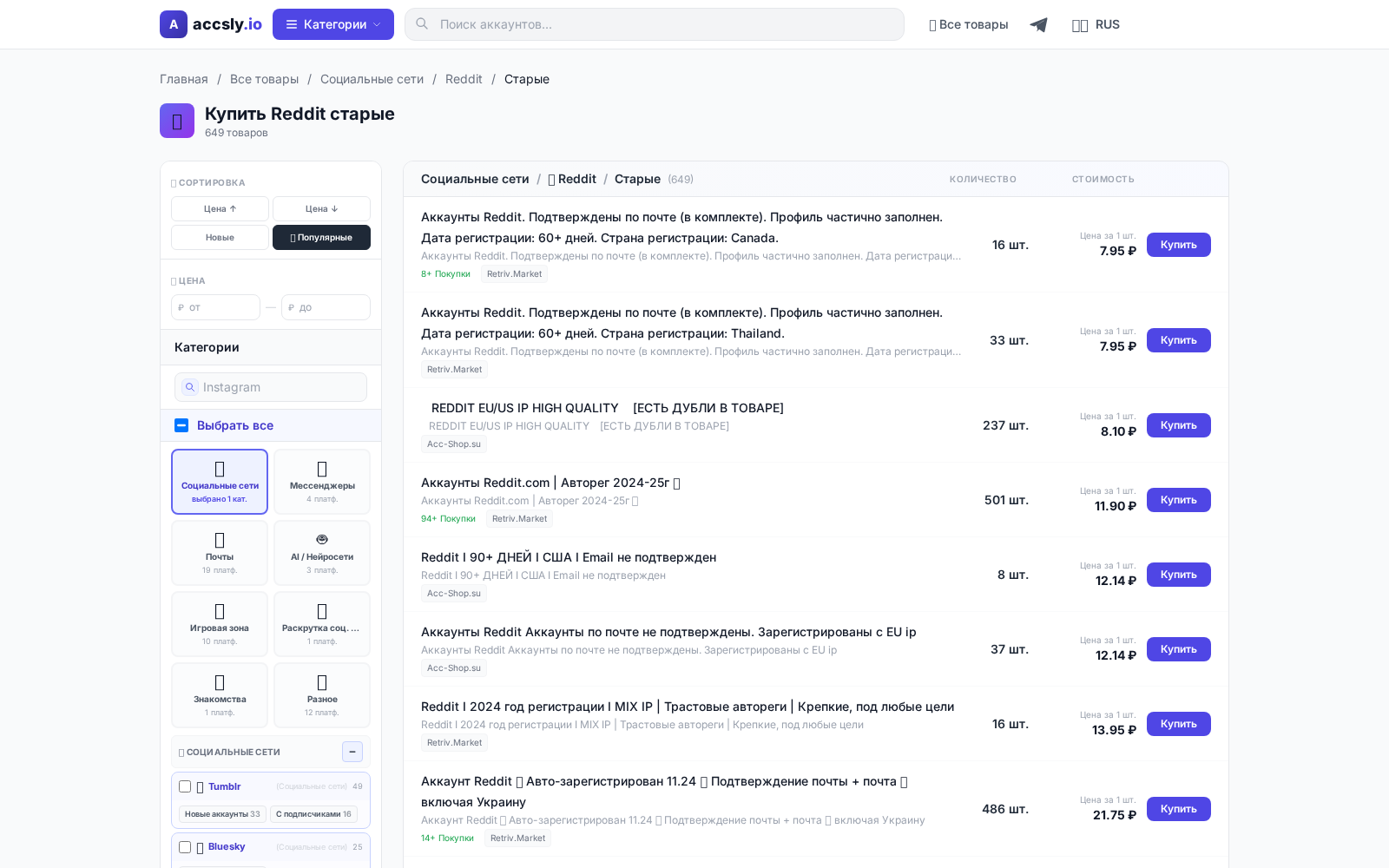This screenshot has height=868, width=1389.
Task: Focus the Поиск аккаунтов search field
Action: click(655, 24)
